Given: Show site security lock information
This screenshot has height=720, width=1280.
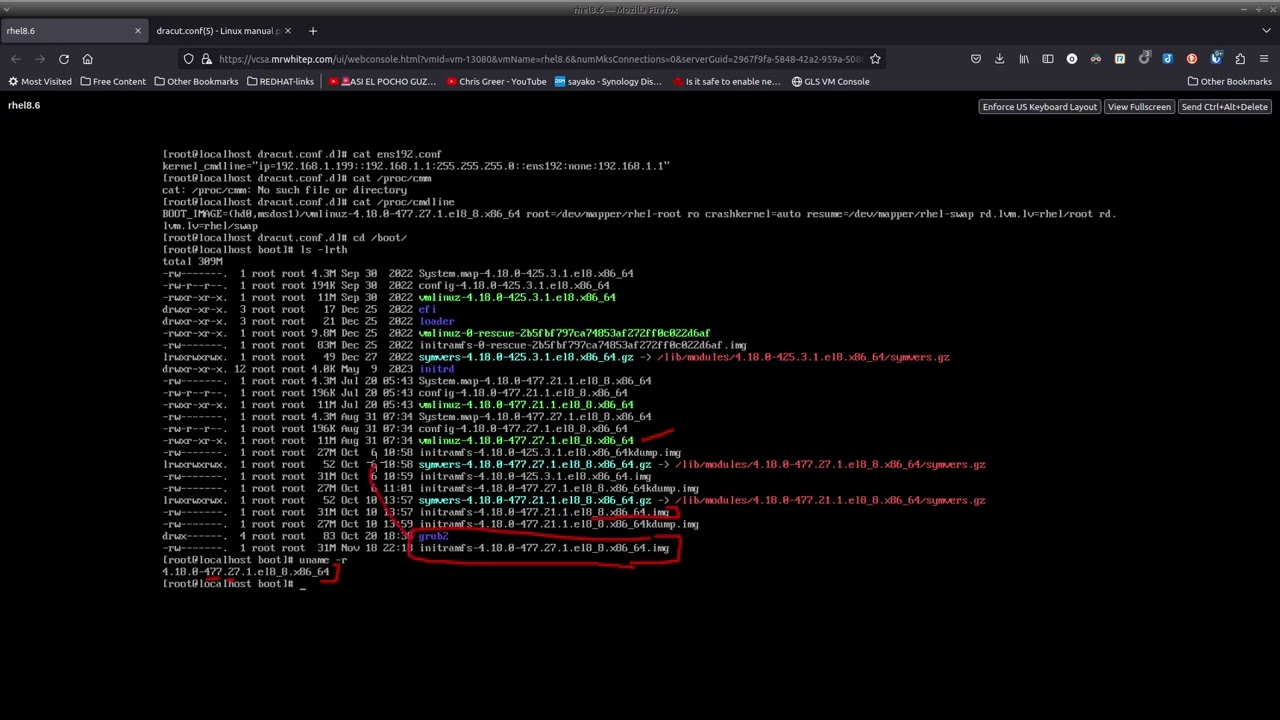Looking at the screenshot, I should (206, 59).
